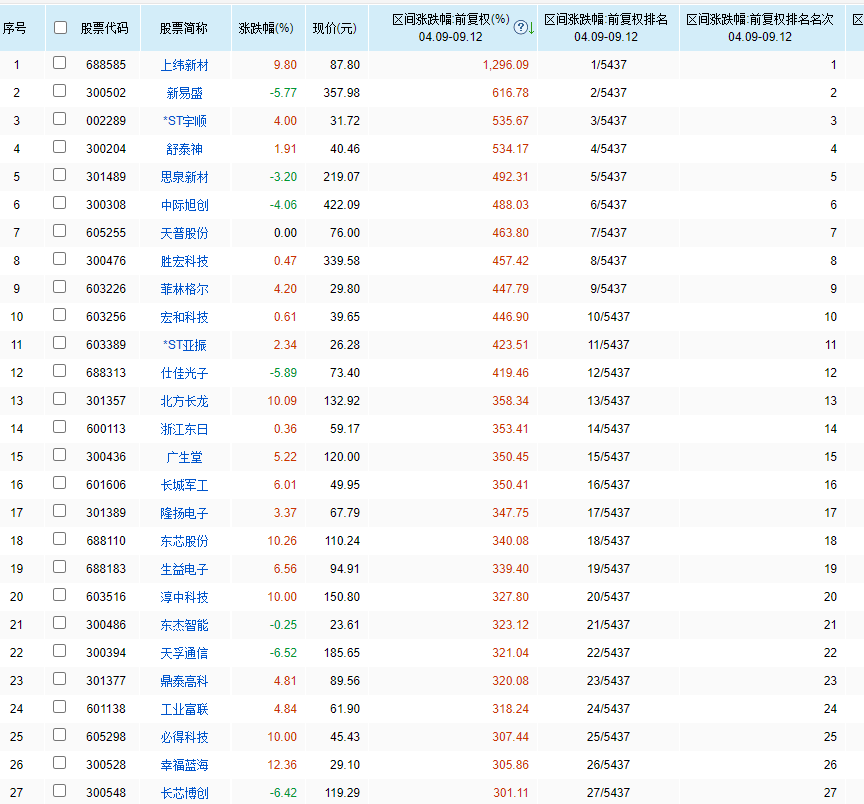Click 广生堂 stock name
The height and width of the screenshot is (804, 864).
click(185, 457)
